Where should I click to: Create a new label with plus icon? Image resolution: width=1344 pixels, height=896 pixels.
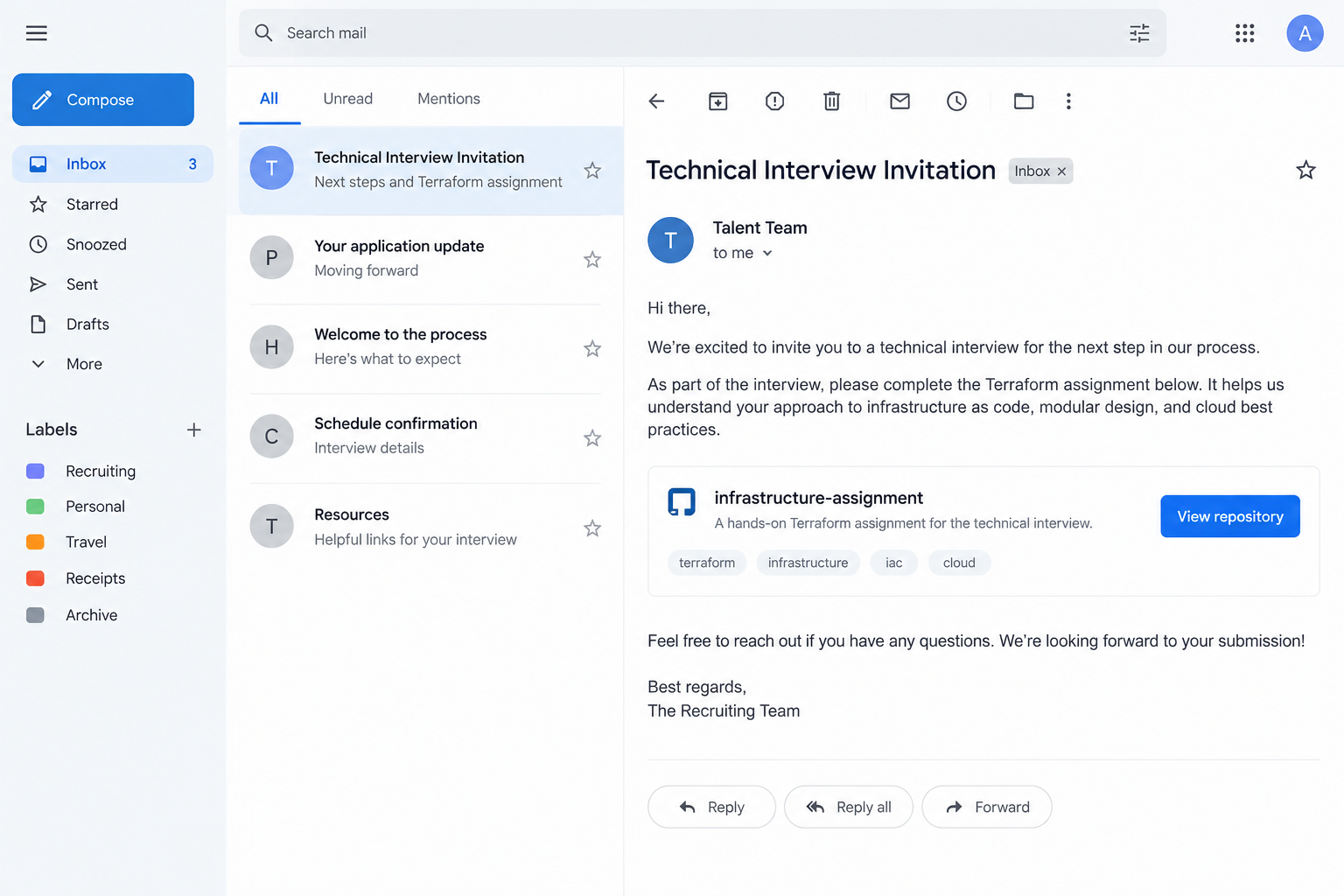click(194, 430)
